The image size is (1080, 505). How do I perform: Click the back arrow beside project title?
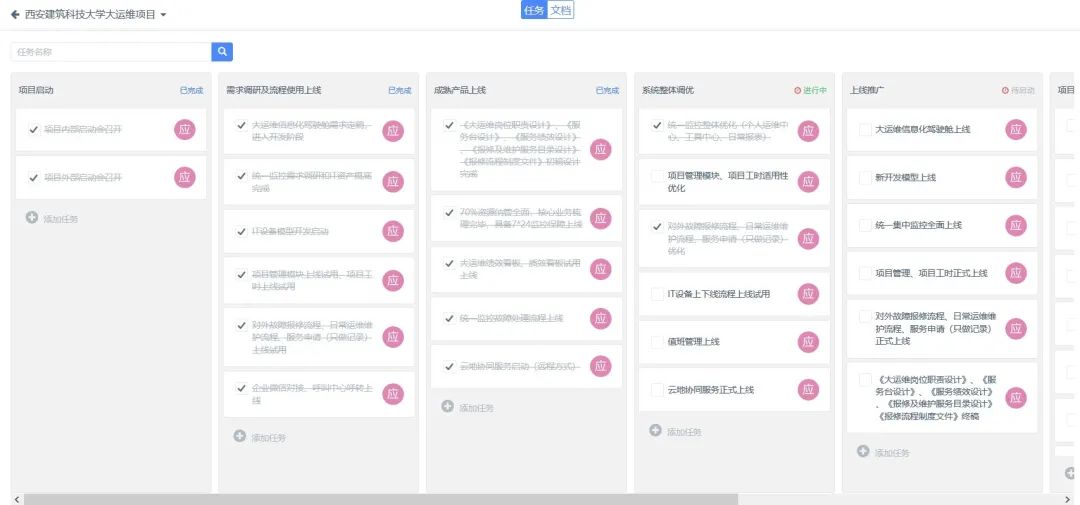[15, 14]
